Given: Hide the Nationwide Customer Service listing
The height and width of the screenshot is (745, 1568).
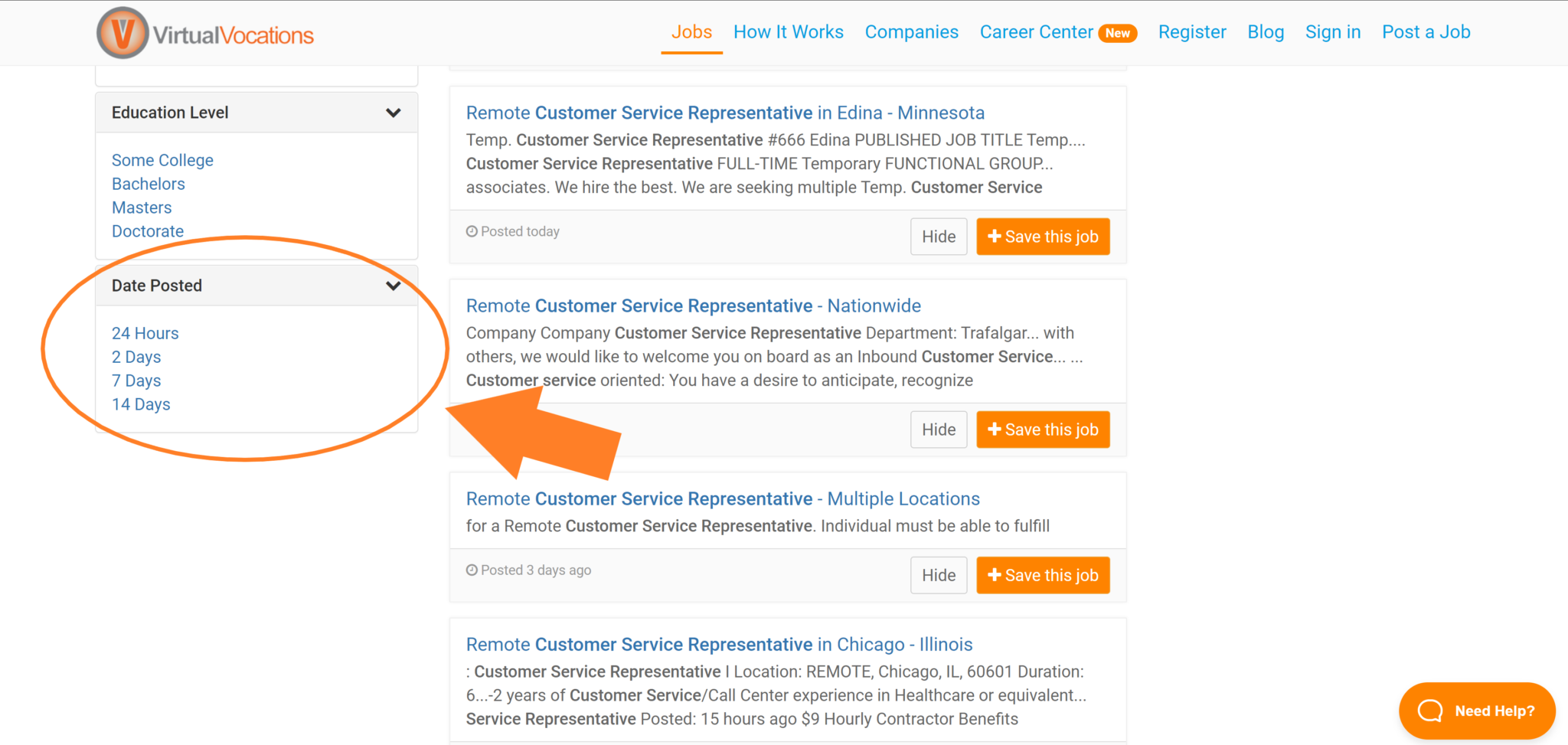Looking at the screenshot, I should (x=939, y=429).
